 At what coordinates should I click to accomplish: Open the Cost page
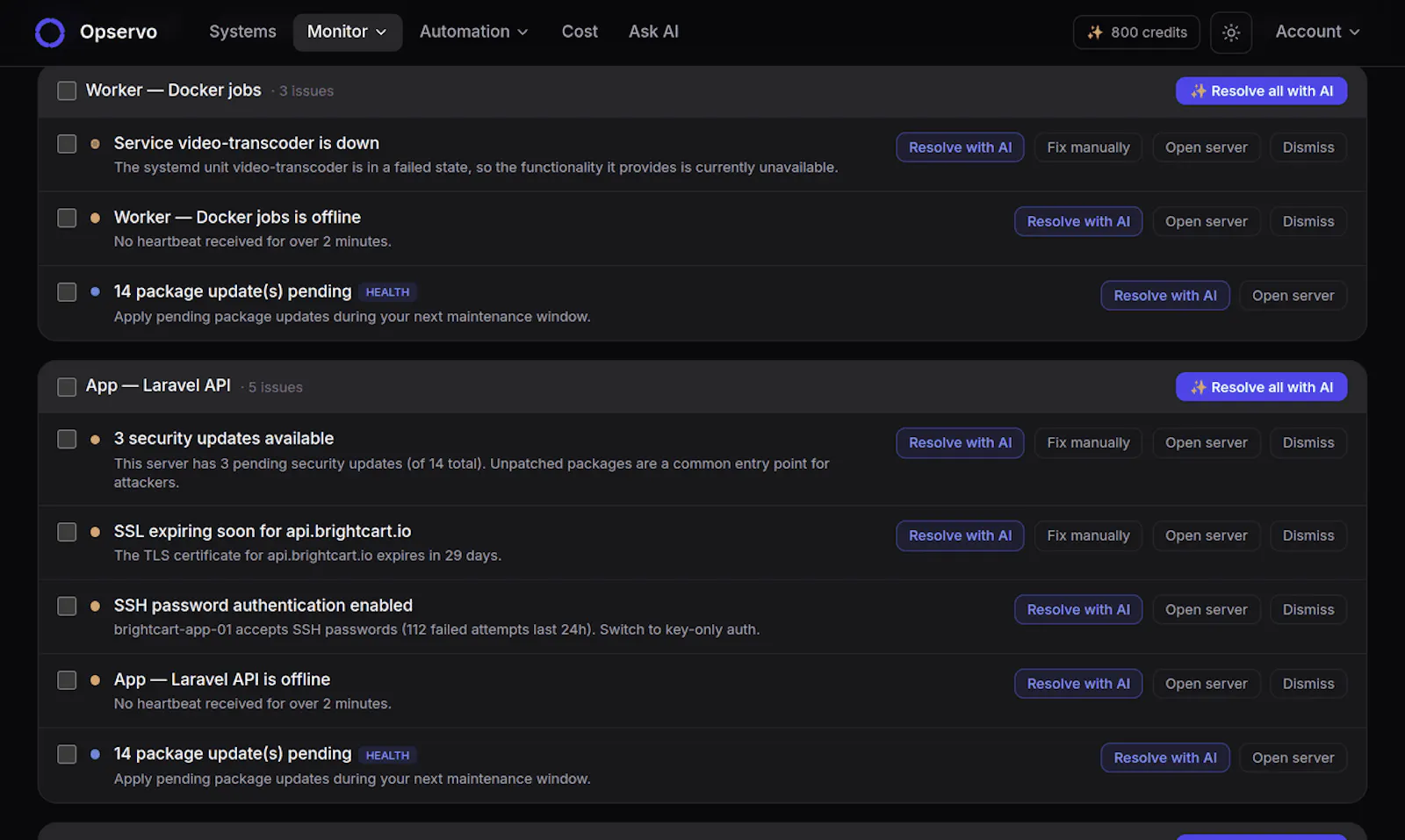point(580,32)
